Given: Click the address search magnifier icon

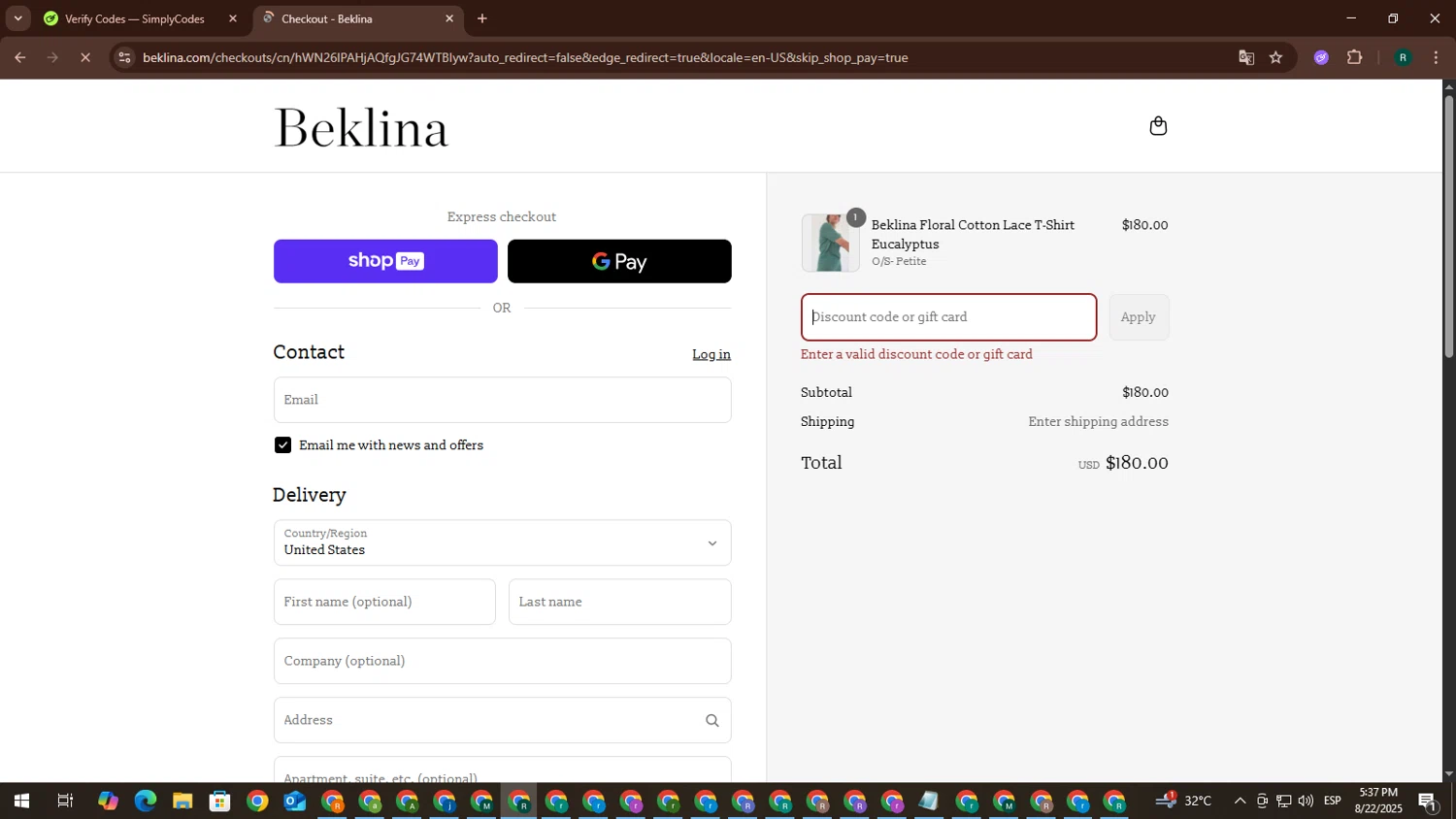Looking at the screenshot, I should tap(711, 720).
